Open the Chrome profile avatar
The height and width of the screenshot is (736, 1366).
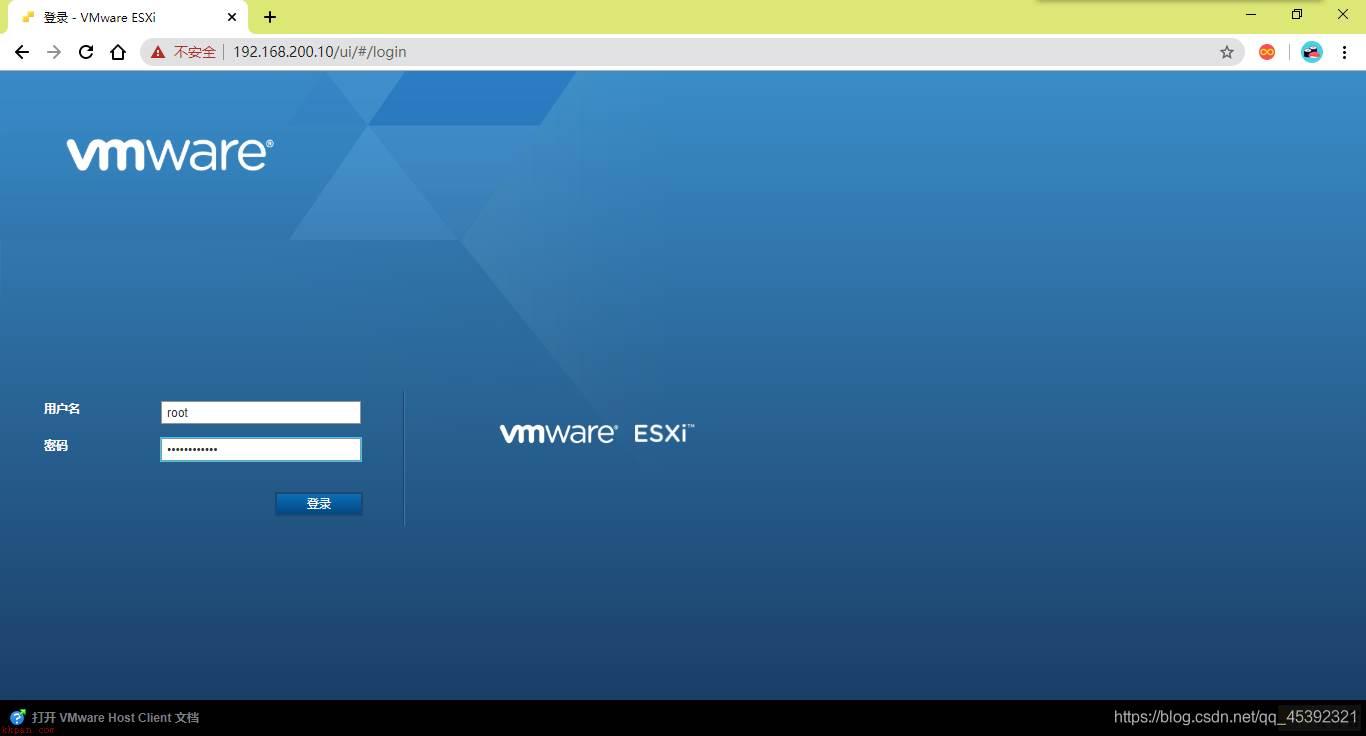(x=1312, y=52)
